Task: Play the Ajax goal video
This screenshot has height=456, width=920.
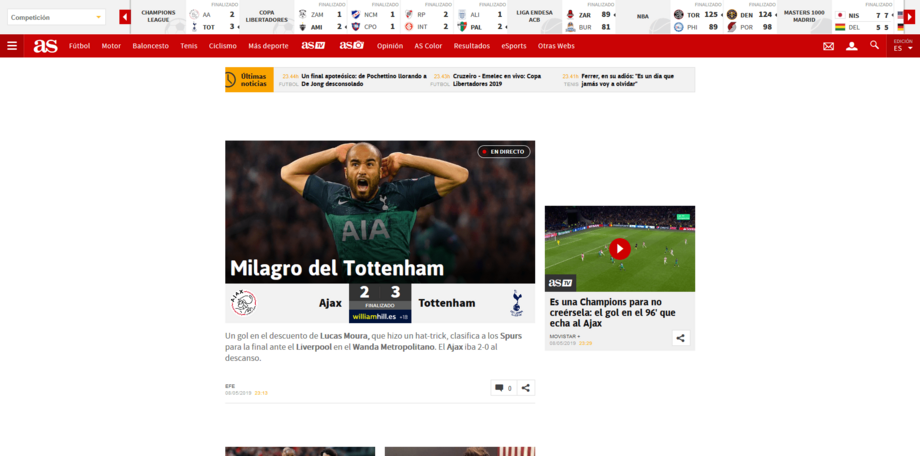Action: [x=619, y=249]
